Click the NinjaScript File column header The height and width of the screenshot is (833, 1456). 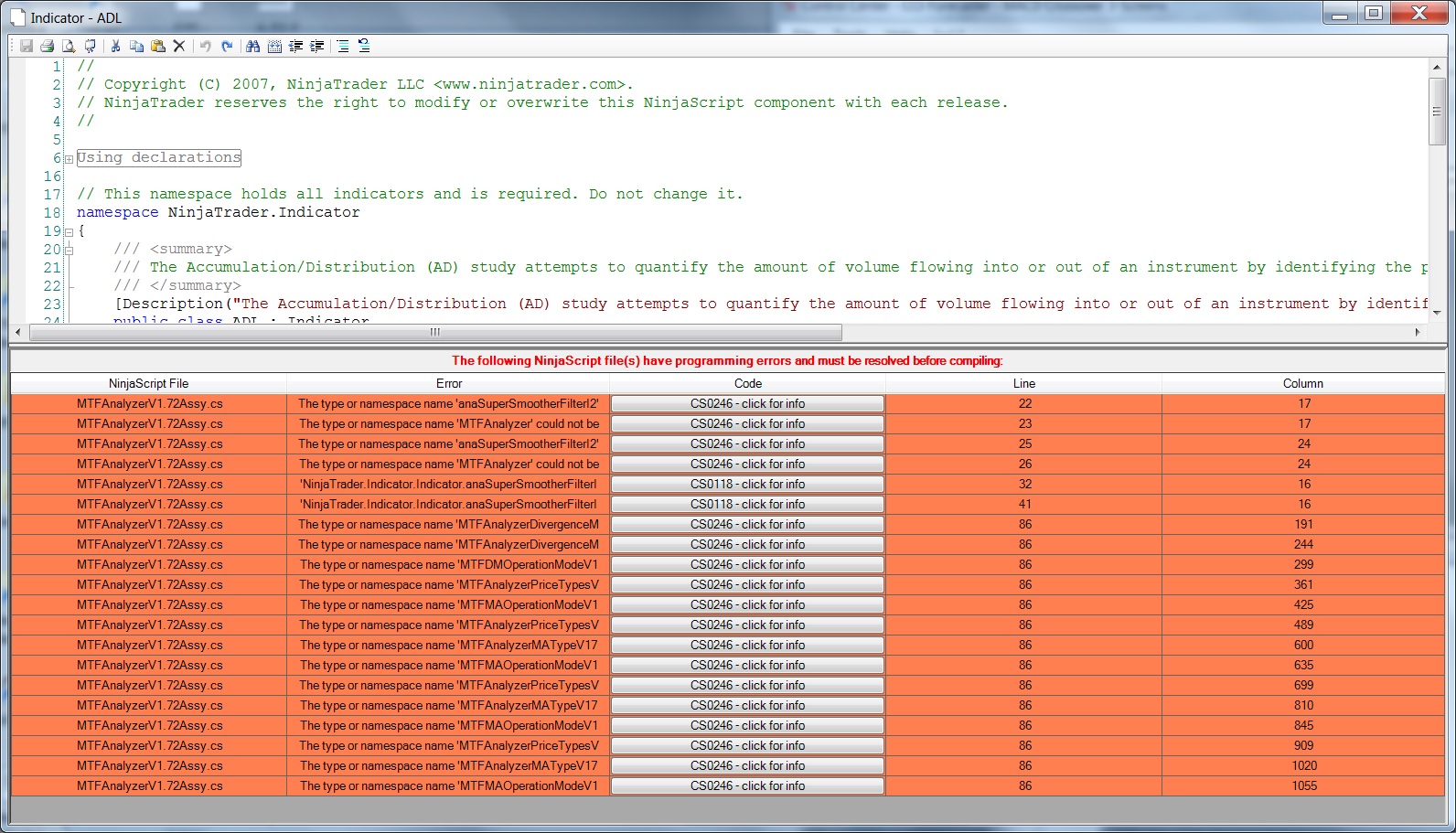(x=148, y=384)
